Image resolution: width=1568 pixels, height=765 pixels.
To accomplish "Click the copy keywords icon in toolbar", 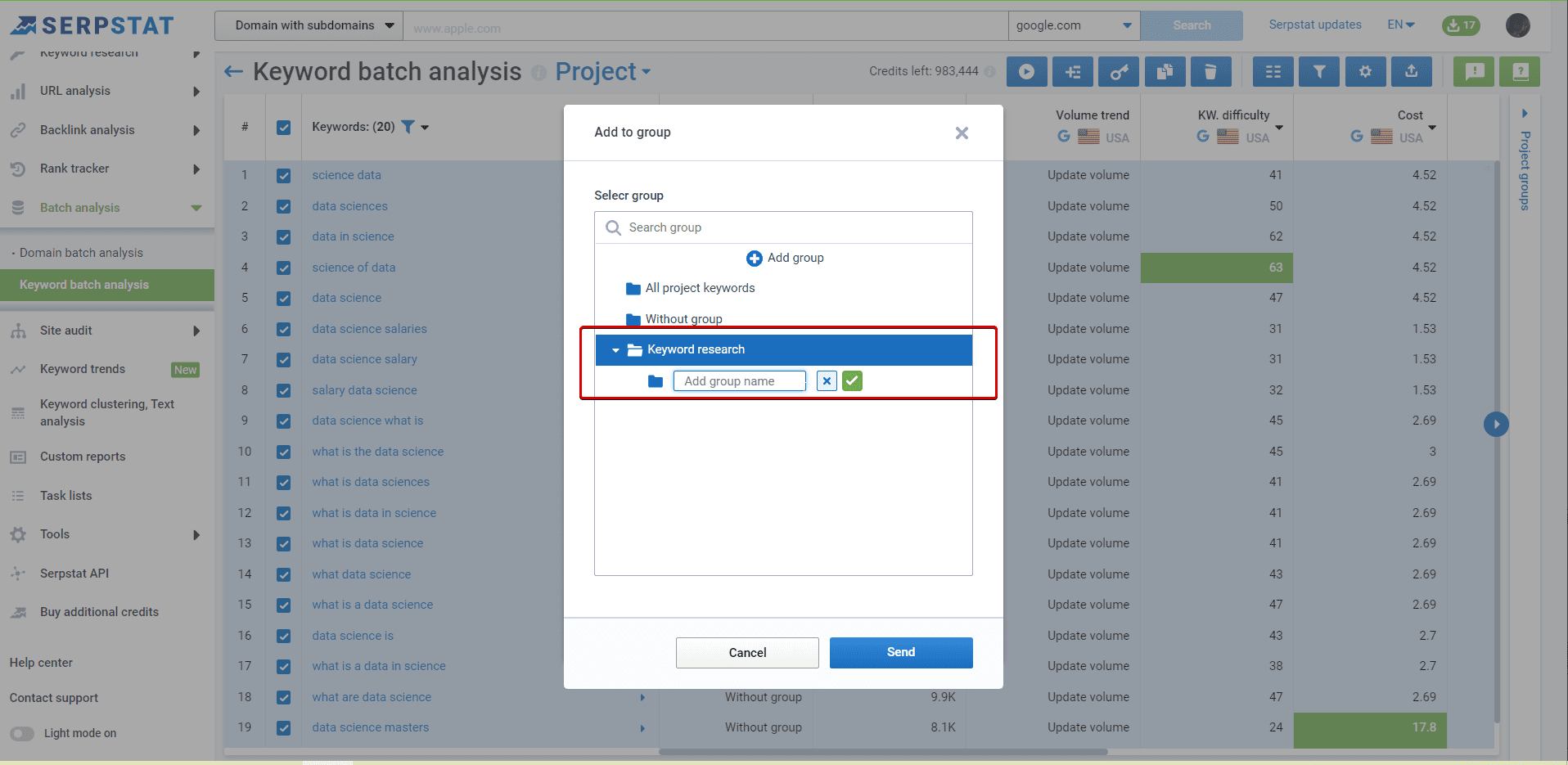I will coord(1165,72).
